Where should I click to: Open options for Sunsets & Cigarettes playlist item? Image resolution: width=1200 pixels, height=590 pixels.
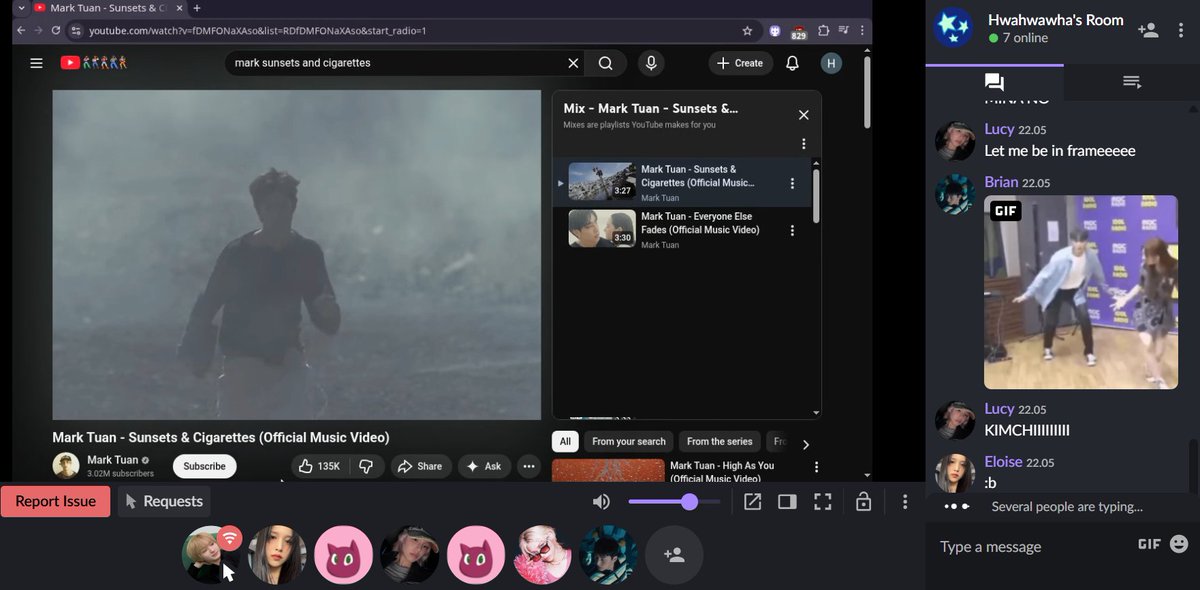click(792, 183)
